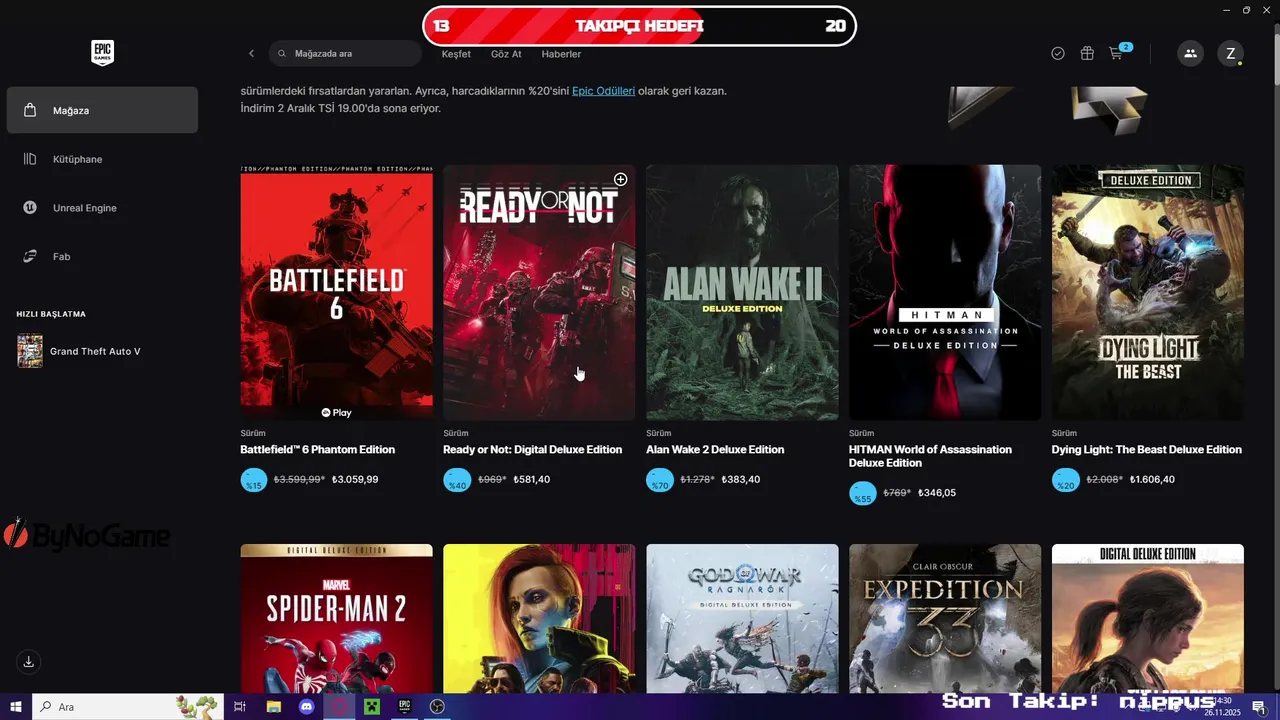Open the Battlefield 6 cover image
1280x720 pixels.
pos(336,292)
